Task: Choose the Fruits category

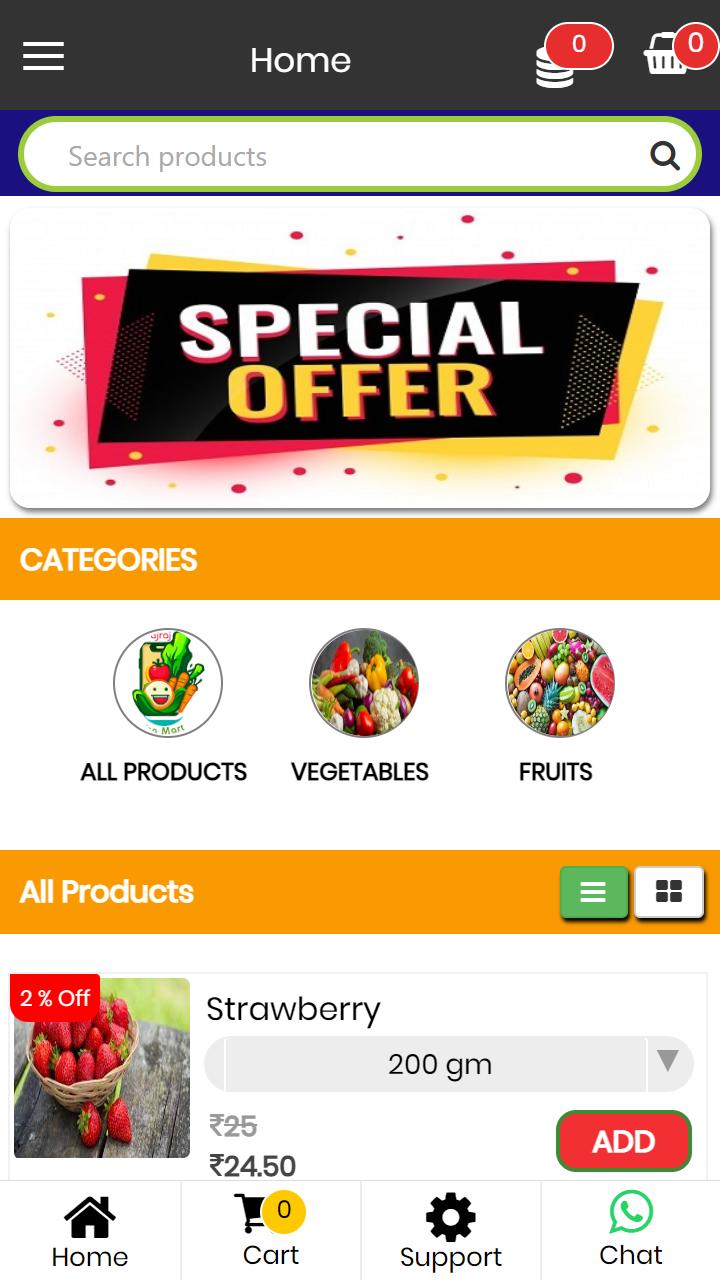Action: pyautogui.click(x=557, y=707)
